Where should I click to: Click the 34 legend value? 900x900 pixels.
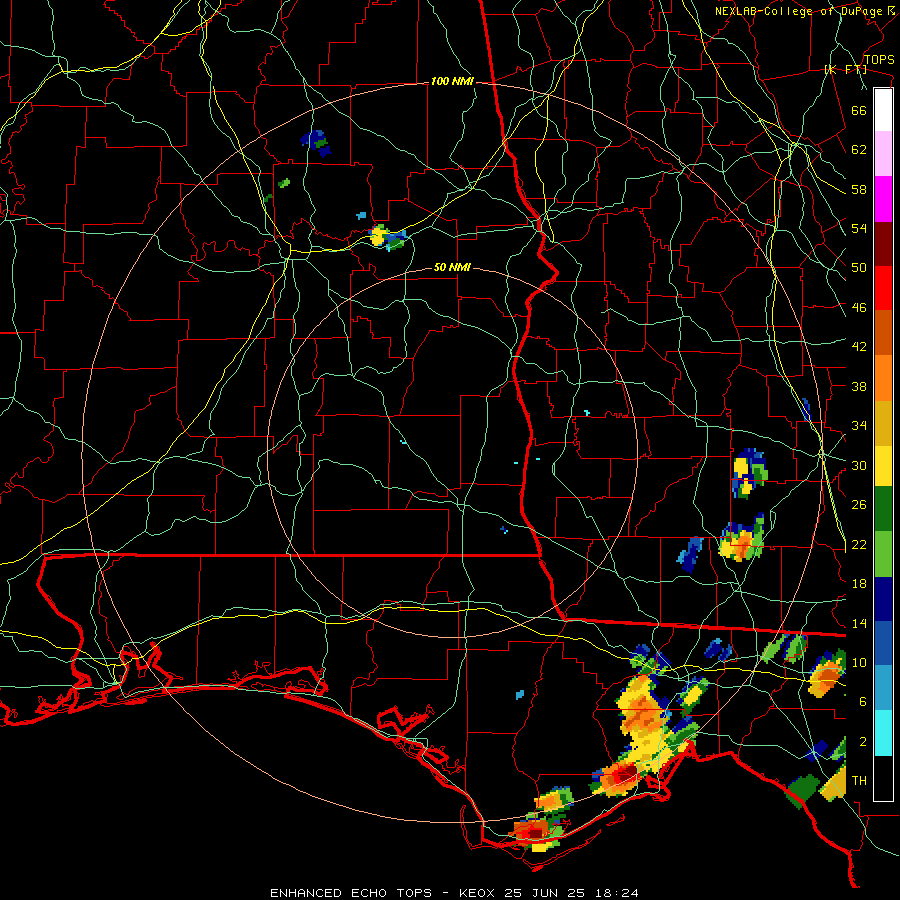tap(859, 426)
